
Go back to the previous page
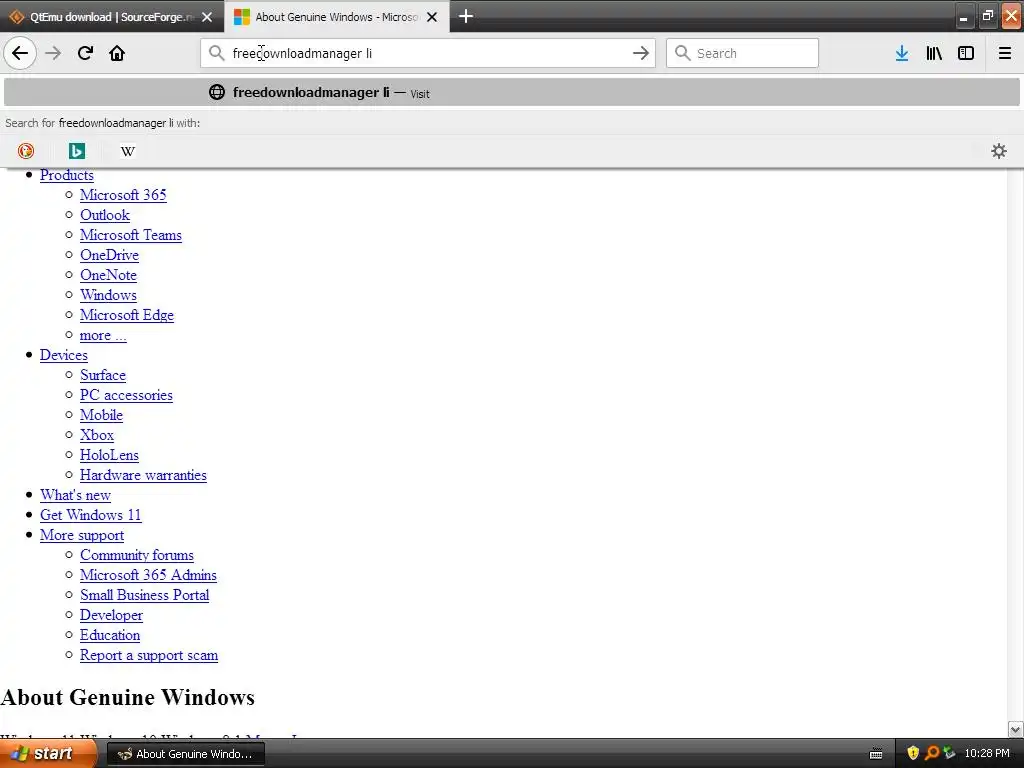(x=20, y=53)
